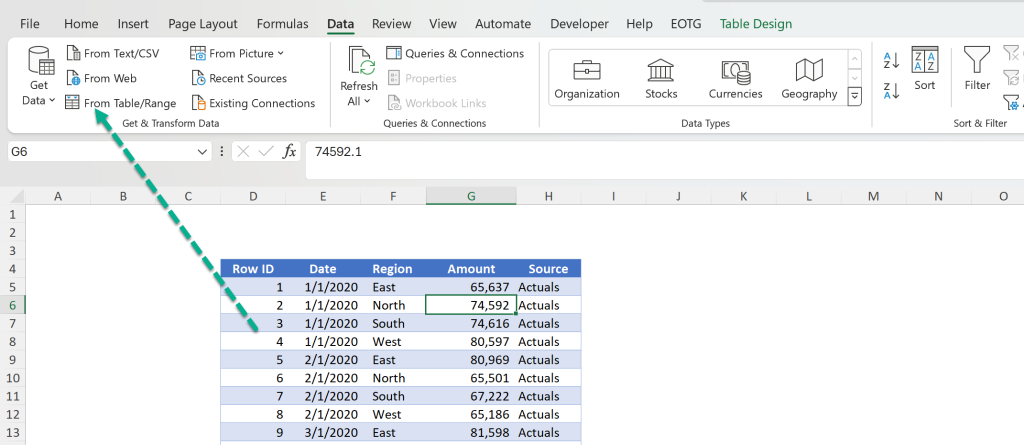Choose the Currencies data type

(736, 78)
